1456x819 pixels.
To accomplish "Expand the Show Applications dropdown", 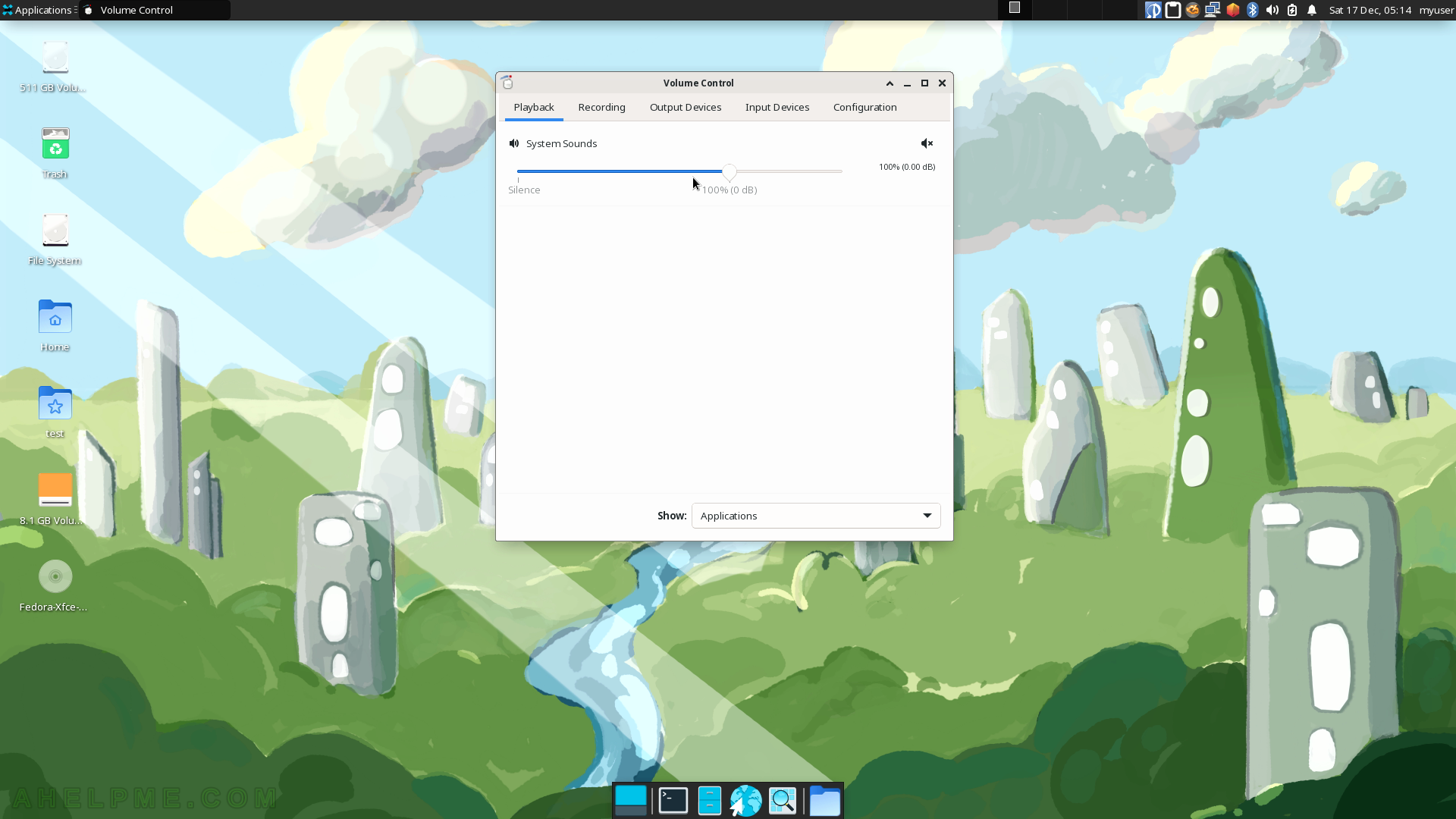I will click(x=816, y=516).
